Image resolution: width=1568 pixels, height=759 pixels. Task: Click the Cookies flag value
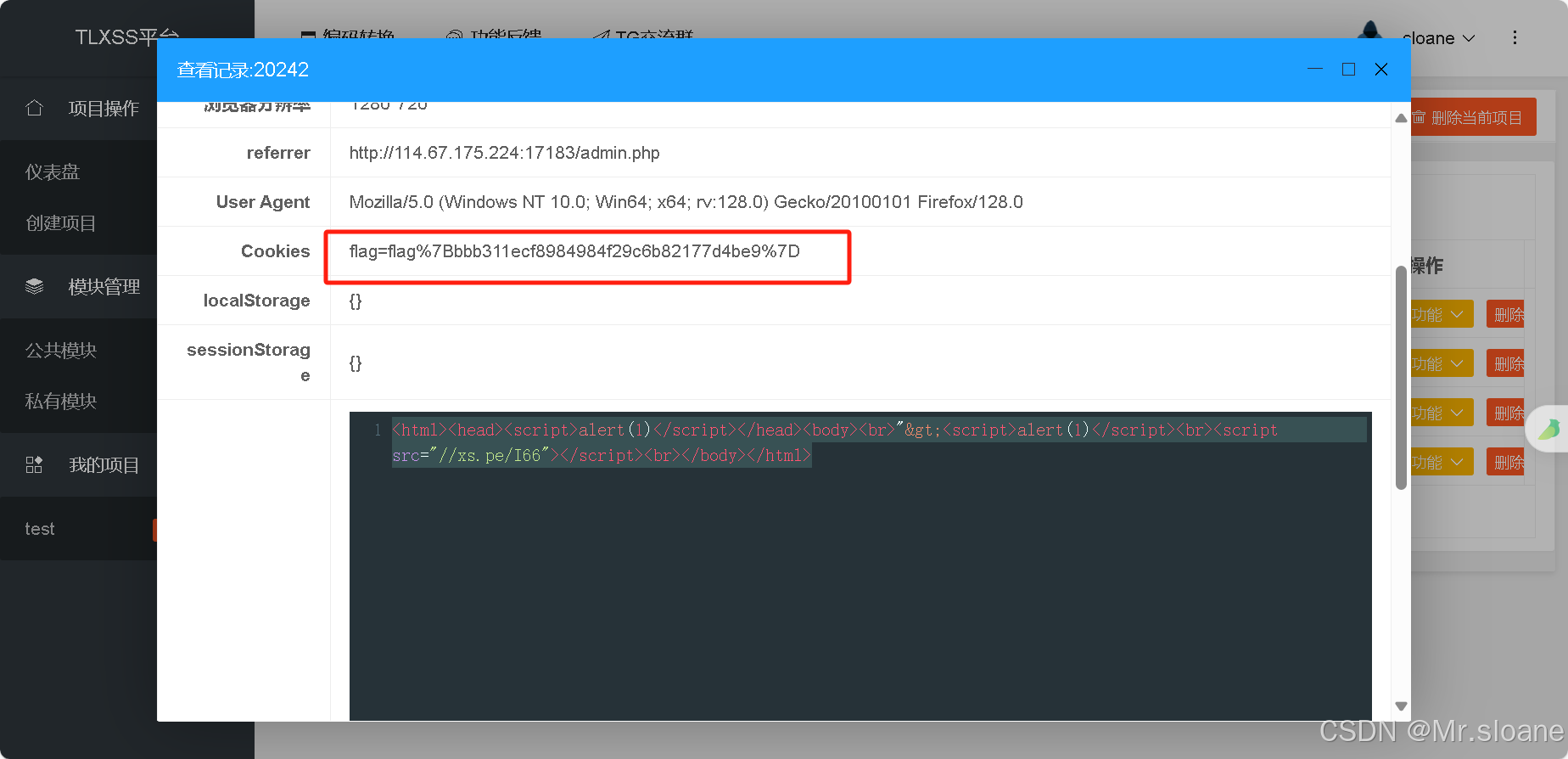point(574,251)
